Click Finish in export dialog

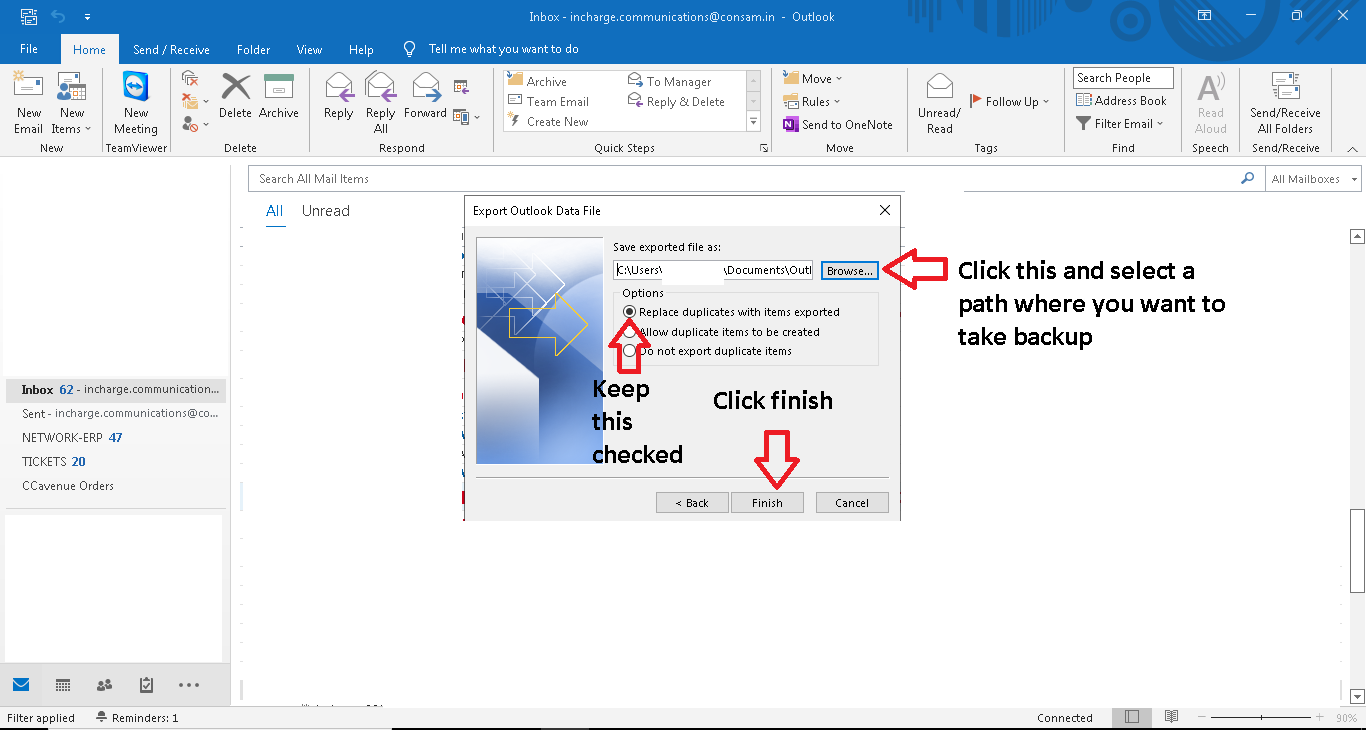tap(767, 503)
